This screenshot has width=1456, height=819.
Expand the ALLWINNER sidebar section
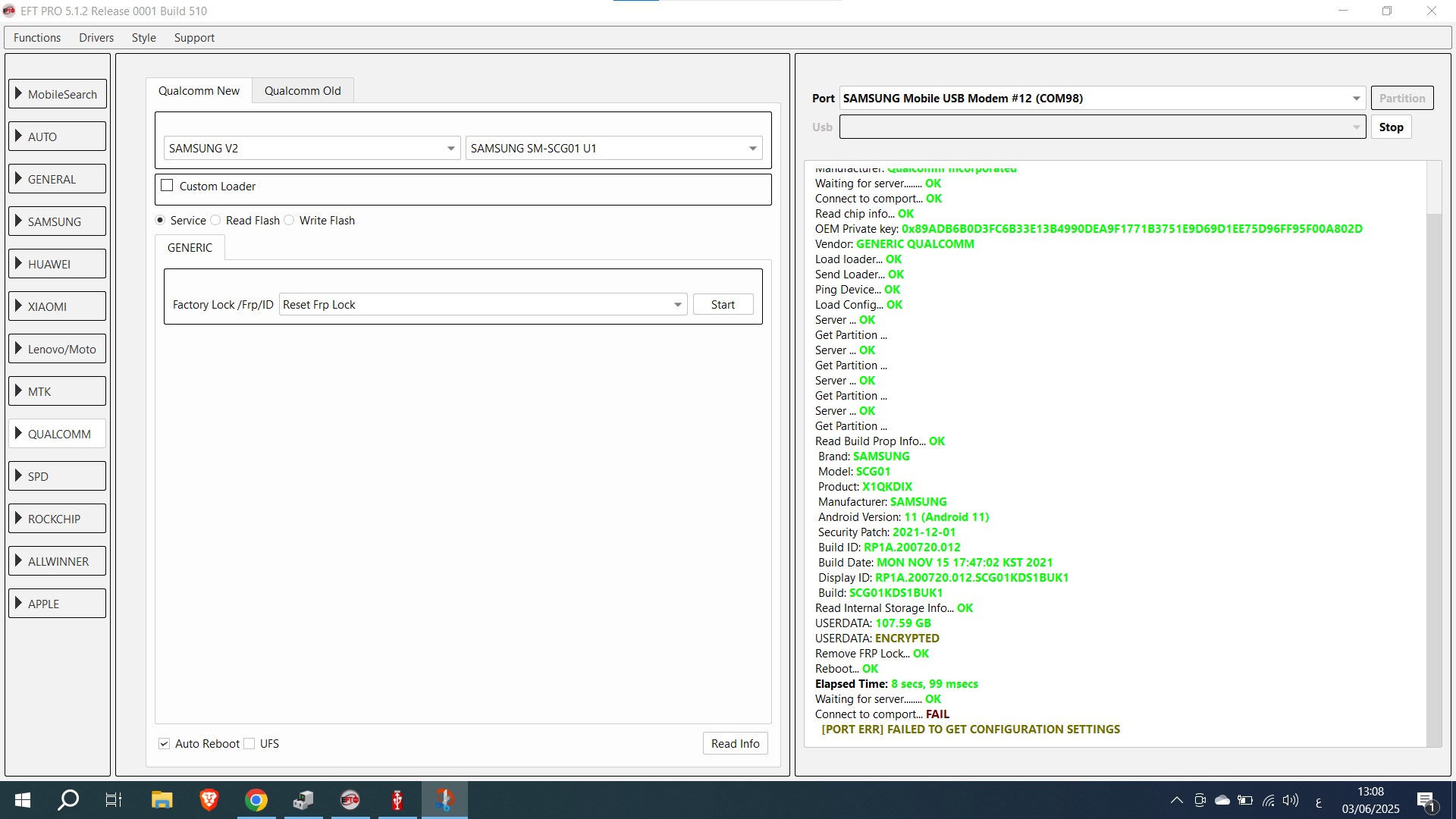[x=58, y=561]
